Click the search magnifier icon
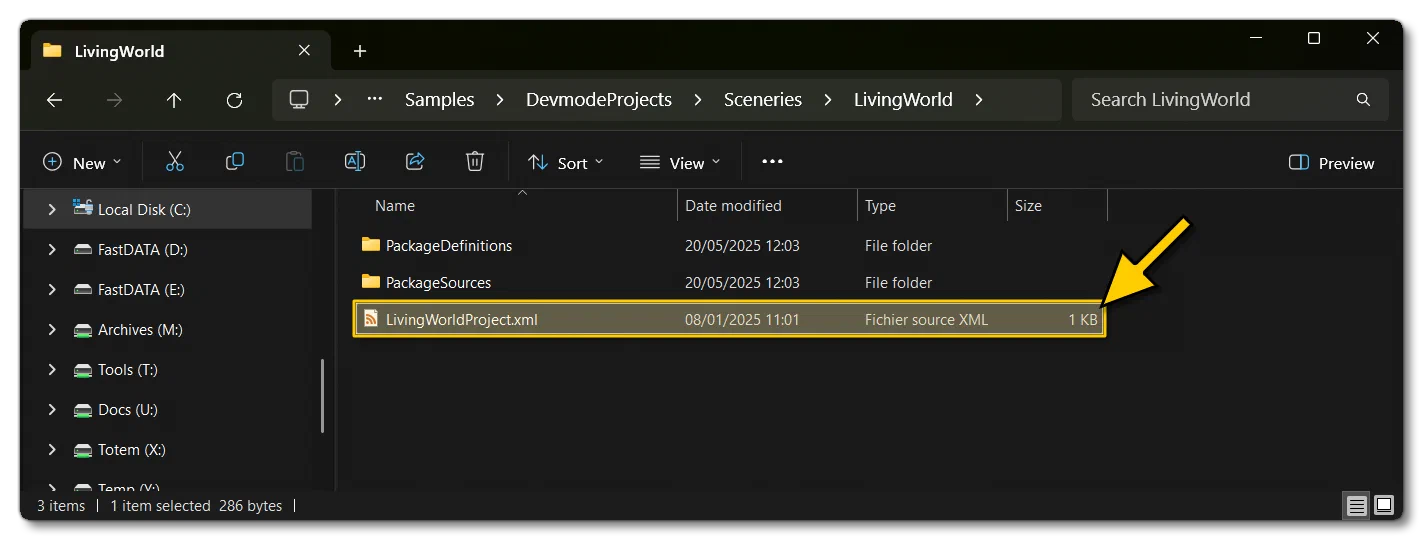This screenshot has width=1423, height=540. point(1363,100)
